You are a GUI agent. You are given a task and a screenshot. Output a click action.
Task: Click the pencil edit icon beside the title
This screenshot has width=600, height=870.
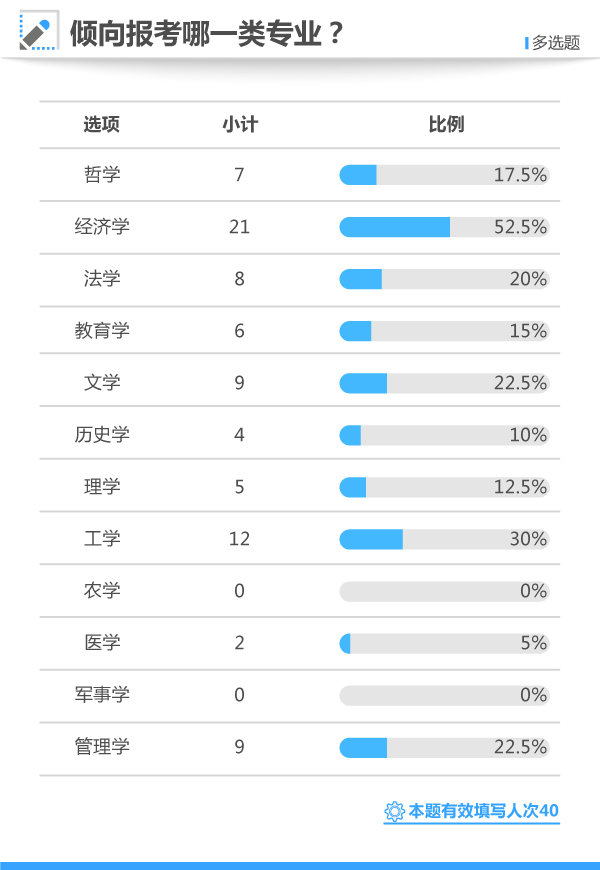coord(38,32)
